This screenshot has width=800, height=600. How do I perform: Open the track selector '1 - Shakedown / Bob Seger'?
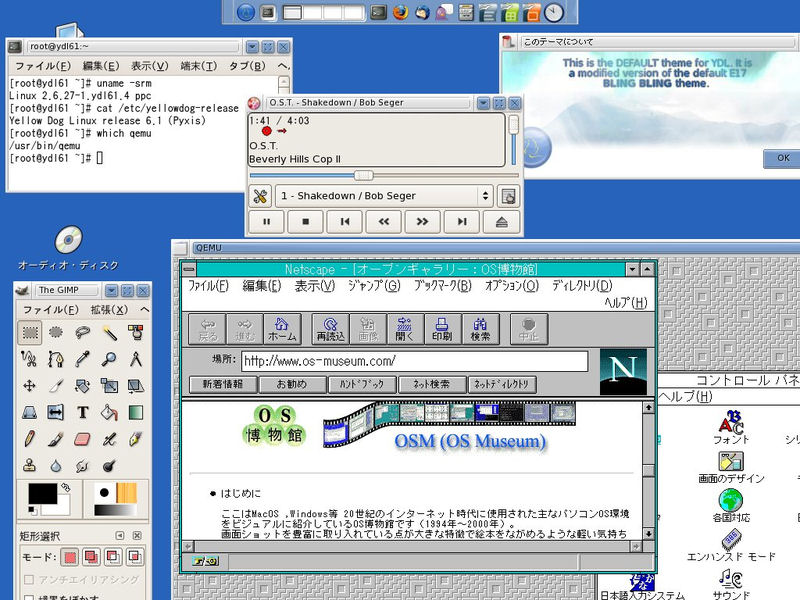click(x=384, y=196)
